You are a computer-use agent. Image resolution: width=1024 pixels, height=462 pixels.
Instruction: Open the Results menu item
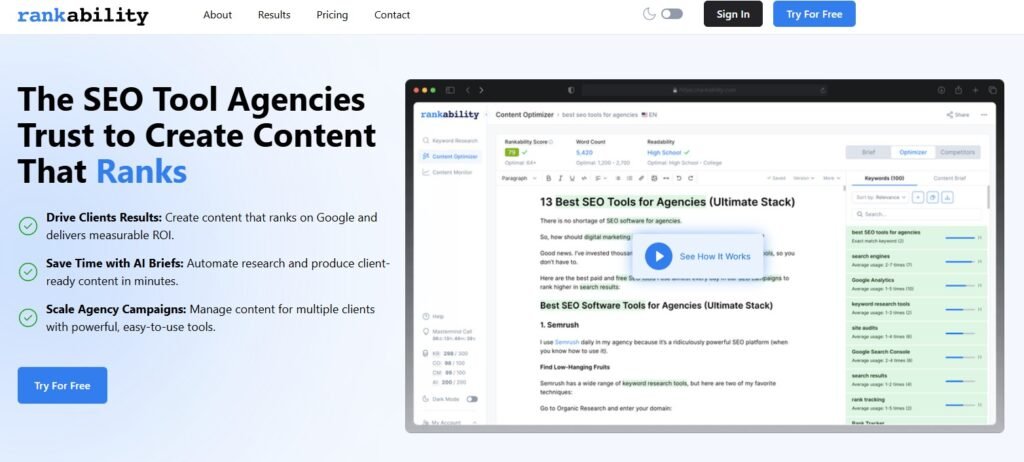click(274, 14)
